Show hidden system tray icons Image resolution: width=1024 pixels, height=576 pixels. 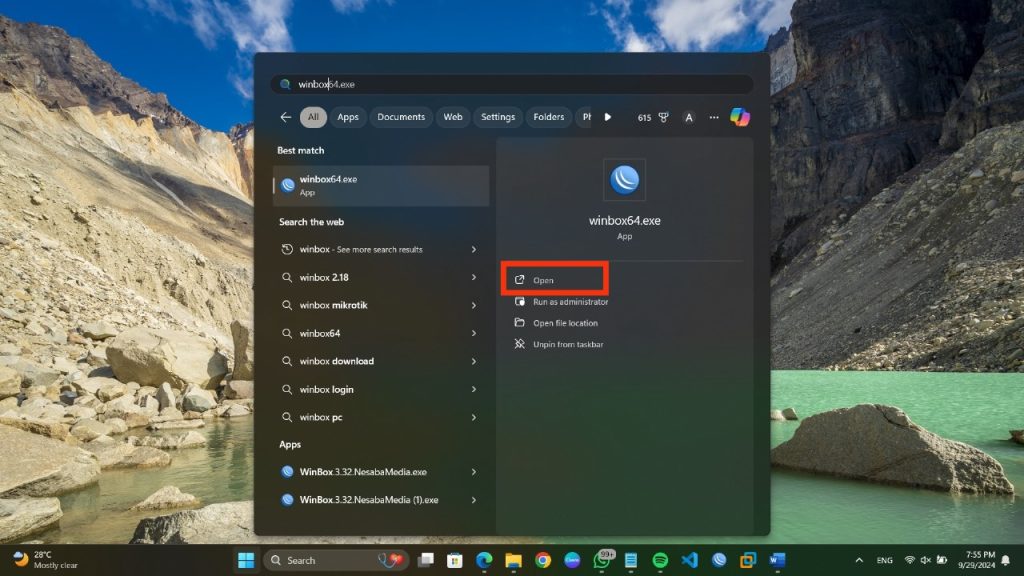tap(859, 560)
